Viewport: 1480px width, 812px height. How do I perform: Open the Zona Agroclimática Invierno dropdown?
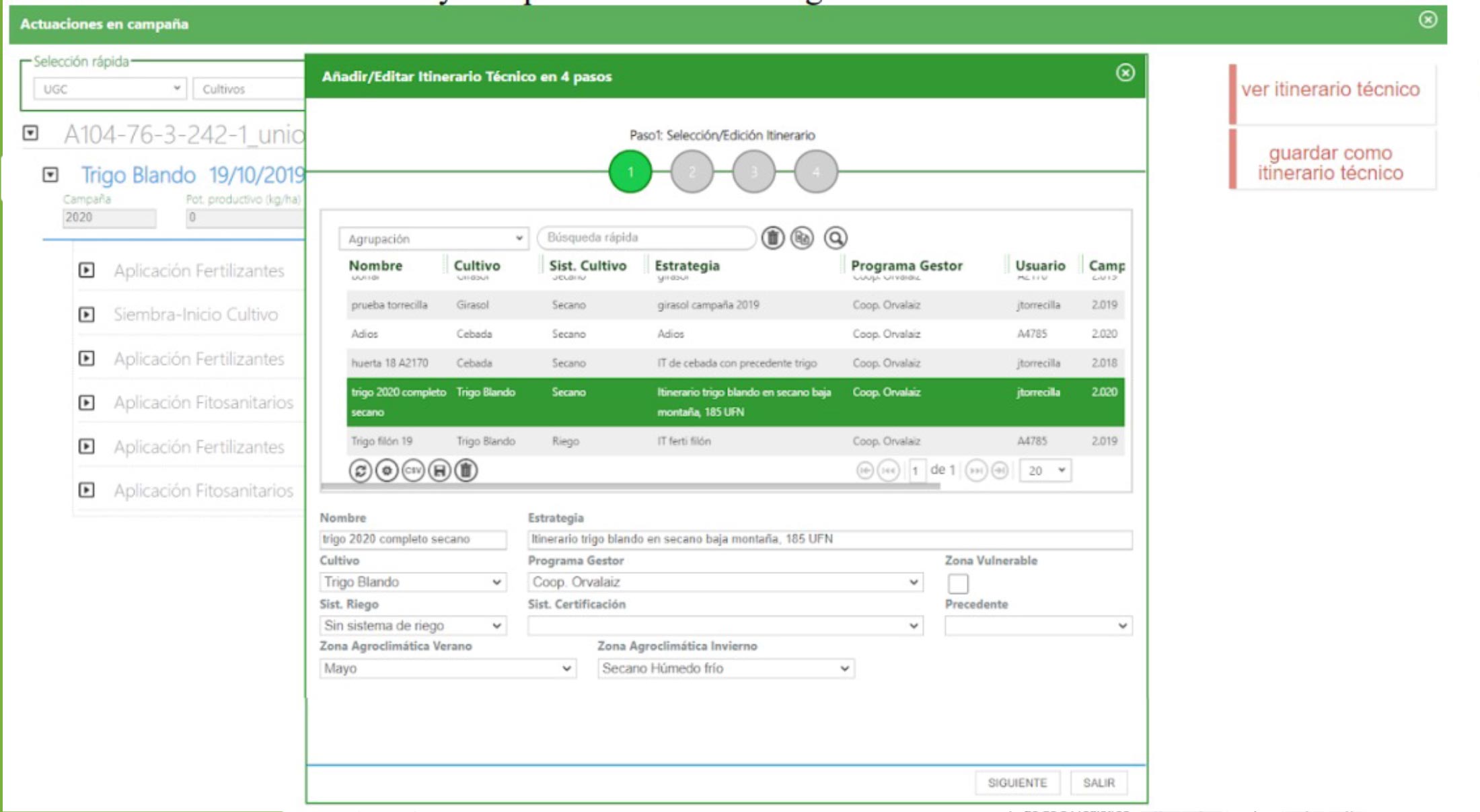726,669
